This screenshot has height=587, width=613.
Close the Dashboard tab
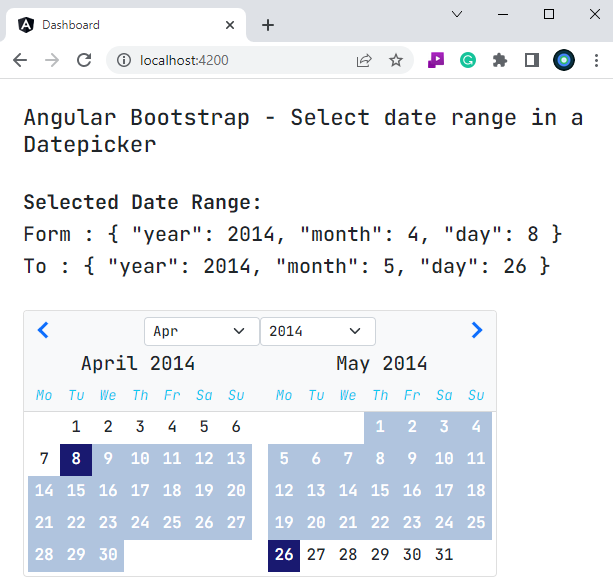coord(230,25)
